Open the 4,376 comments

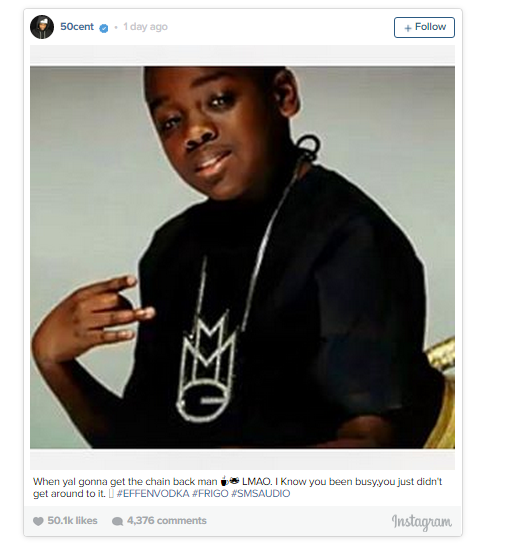pos(167,520)
